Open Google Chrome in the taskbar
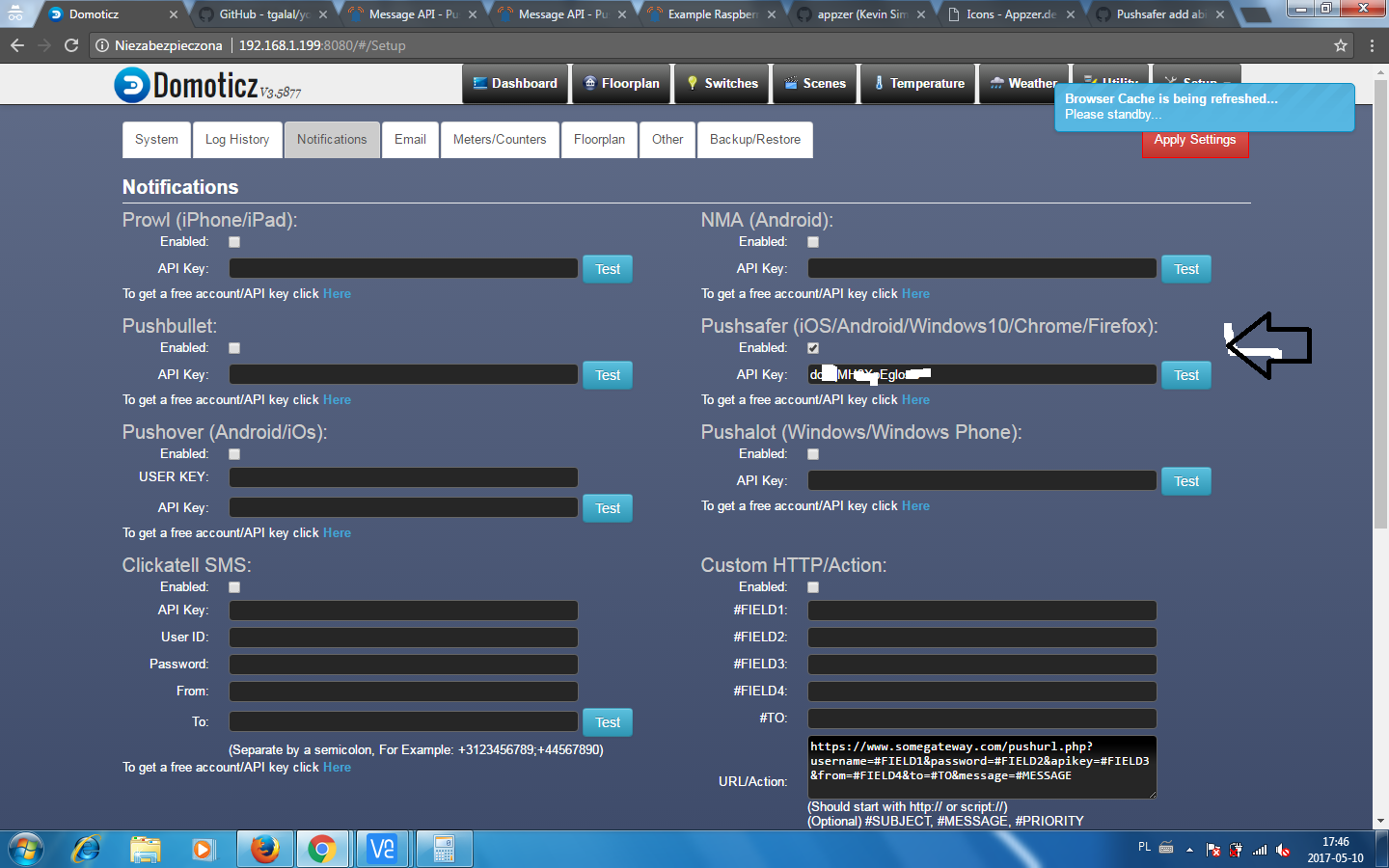Viewport: 1389px width, 868px height. 322,850
